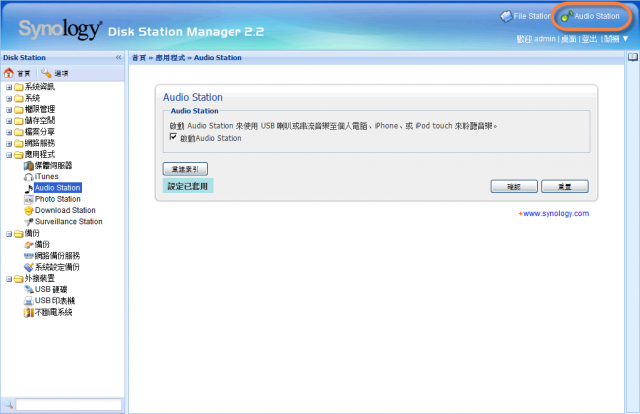Screen dimensions: 640x414
Task: Select the USB hard disk tree item
Action: [x=51, y=289]
